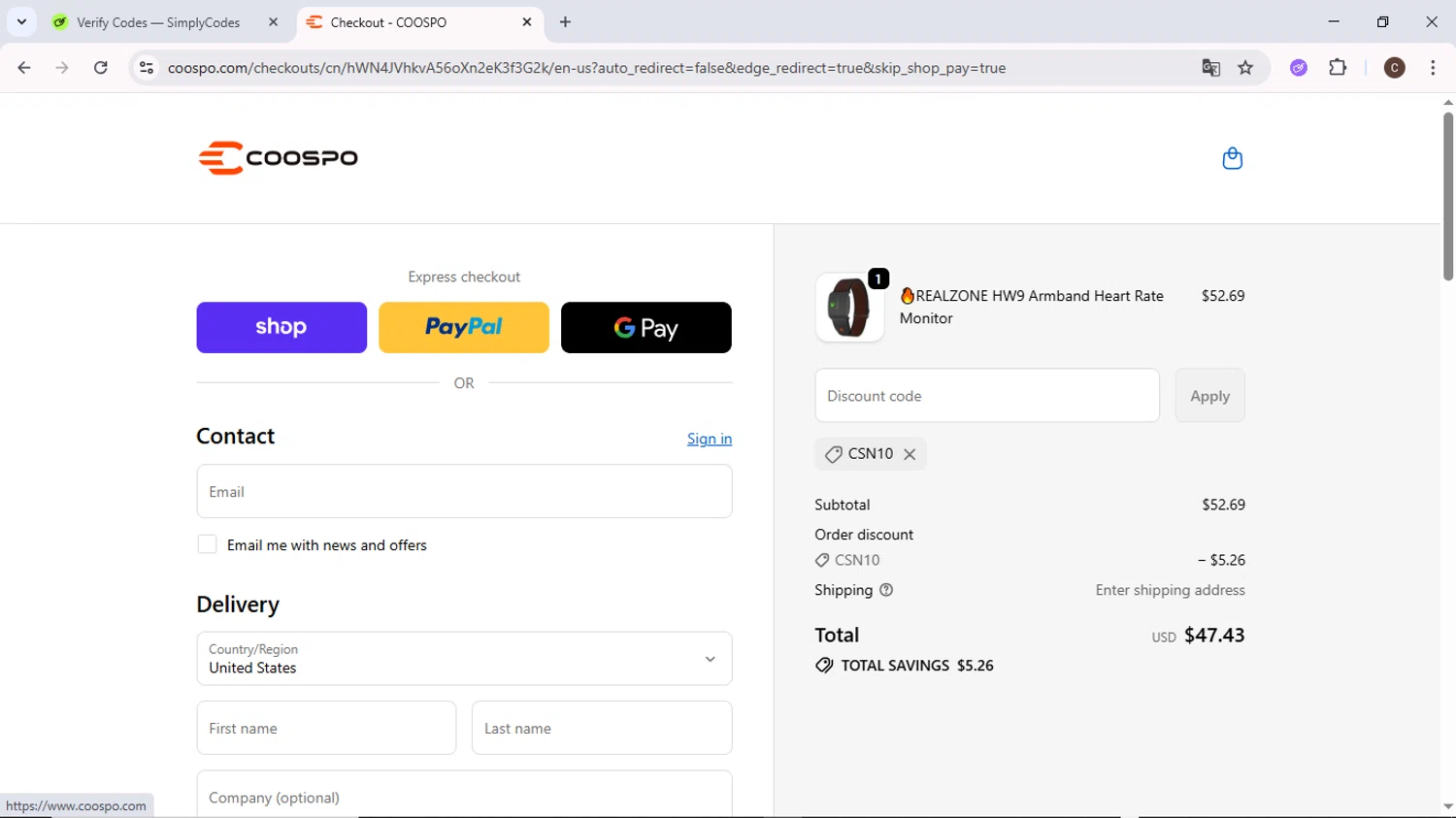The height and width of the screenshot is (818, 1456).
Task: Check Email me with news and offers
Action: (x=207, y=544)
